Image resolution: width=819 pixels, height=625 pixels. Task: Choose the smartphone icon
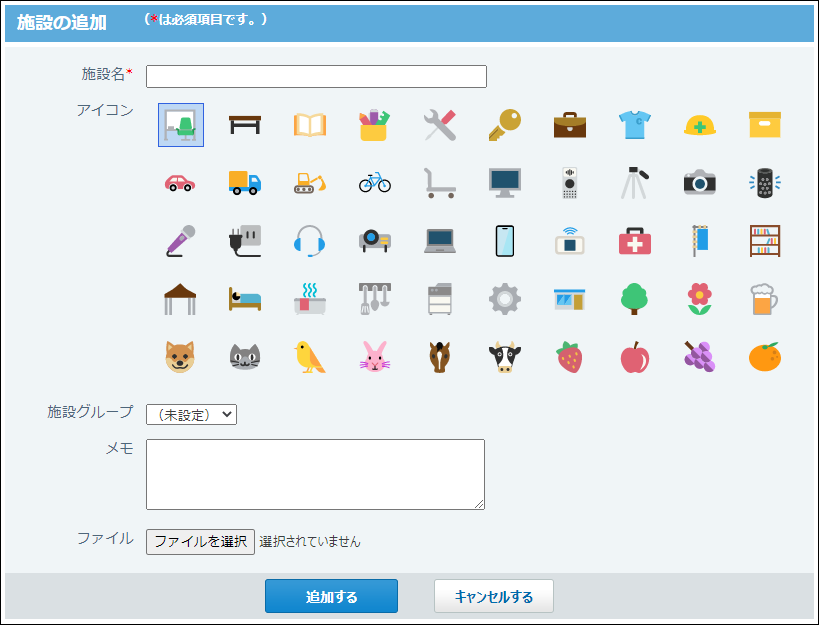(x=505, y=241)
